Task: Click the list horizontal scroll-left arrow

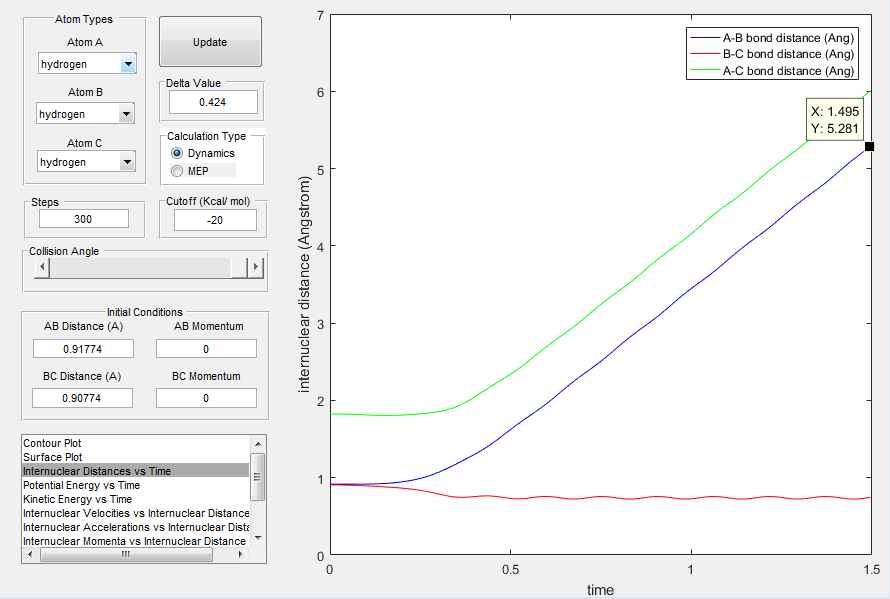Action: [31, 554]
